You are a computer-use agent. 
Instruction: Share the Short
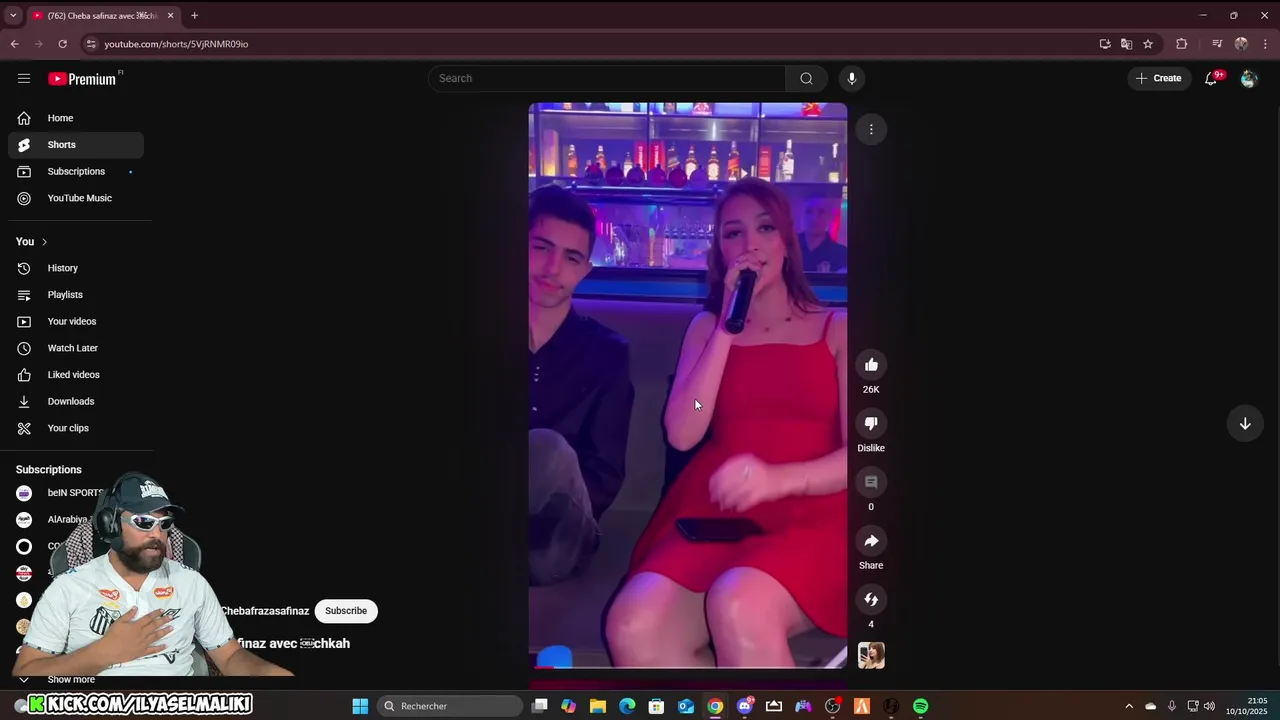tap(871, 541)
